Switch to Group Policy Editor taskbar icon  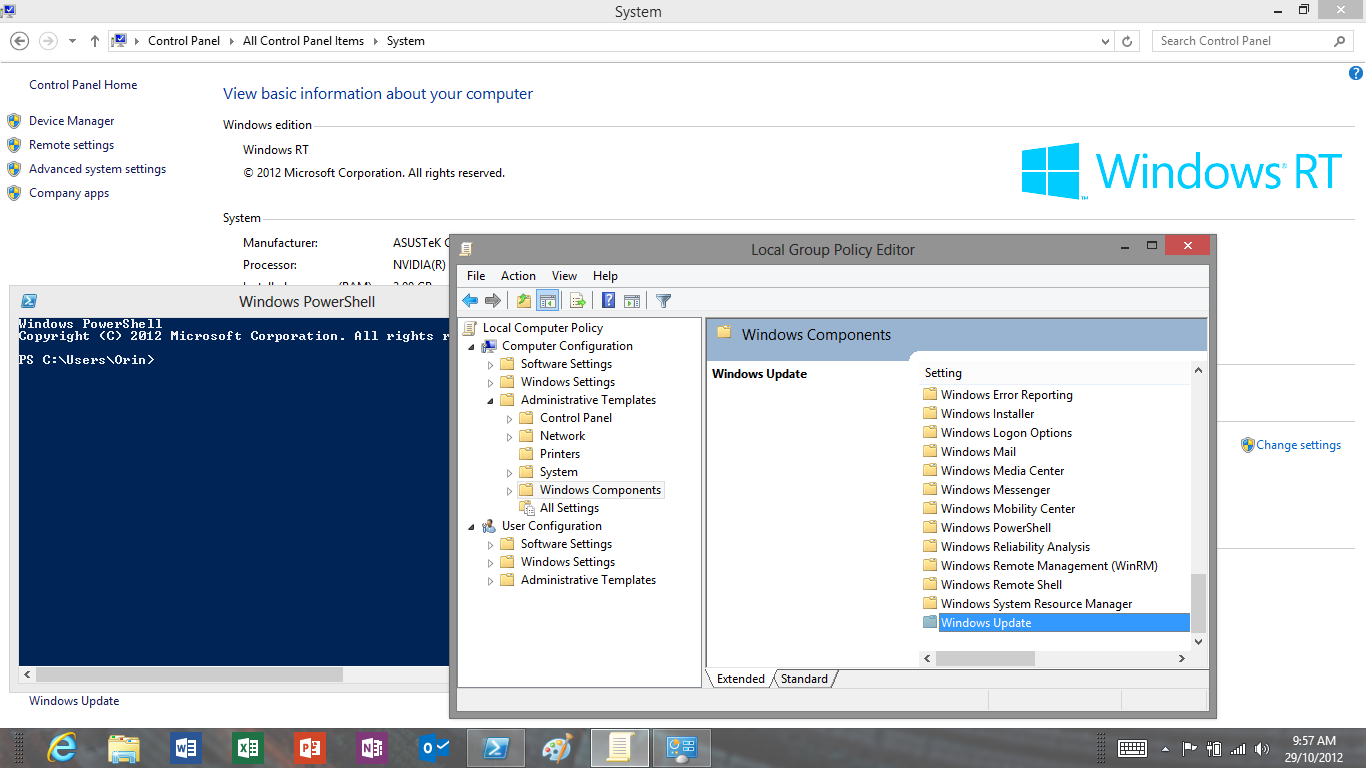[x=620, y=748]
